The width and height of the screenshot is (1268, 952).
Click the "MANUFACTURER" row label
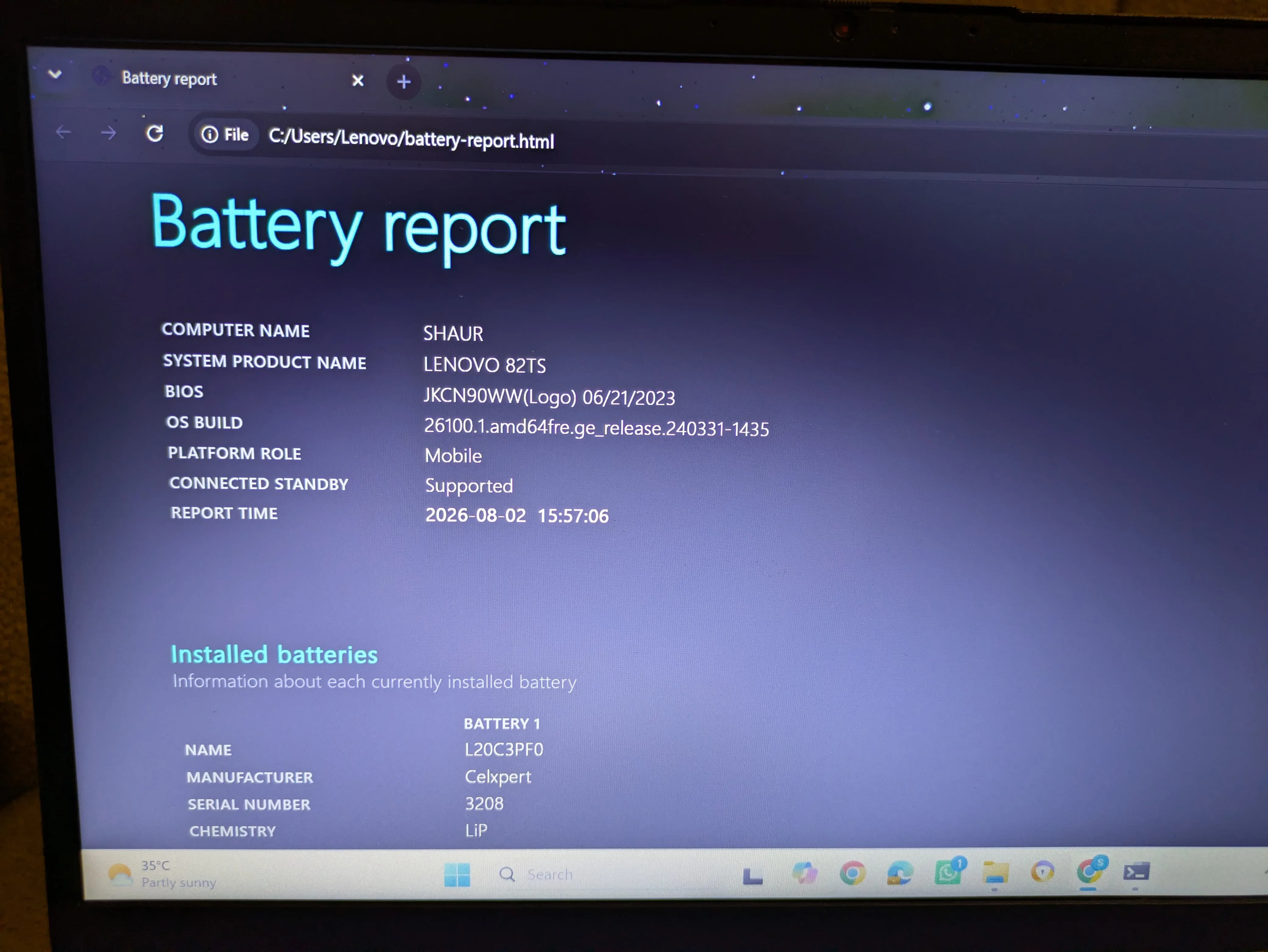coord(250,777)
